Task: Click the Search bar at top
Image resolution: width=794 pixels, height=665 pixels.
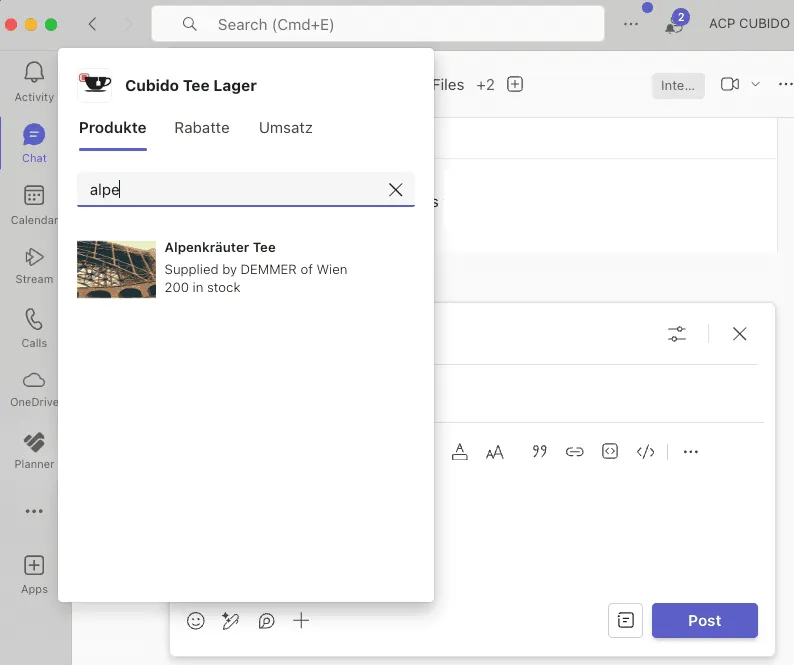Action: click(x=378, y=24)
